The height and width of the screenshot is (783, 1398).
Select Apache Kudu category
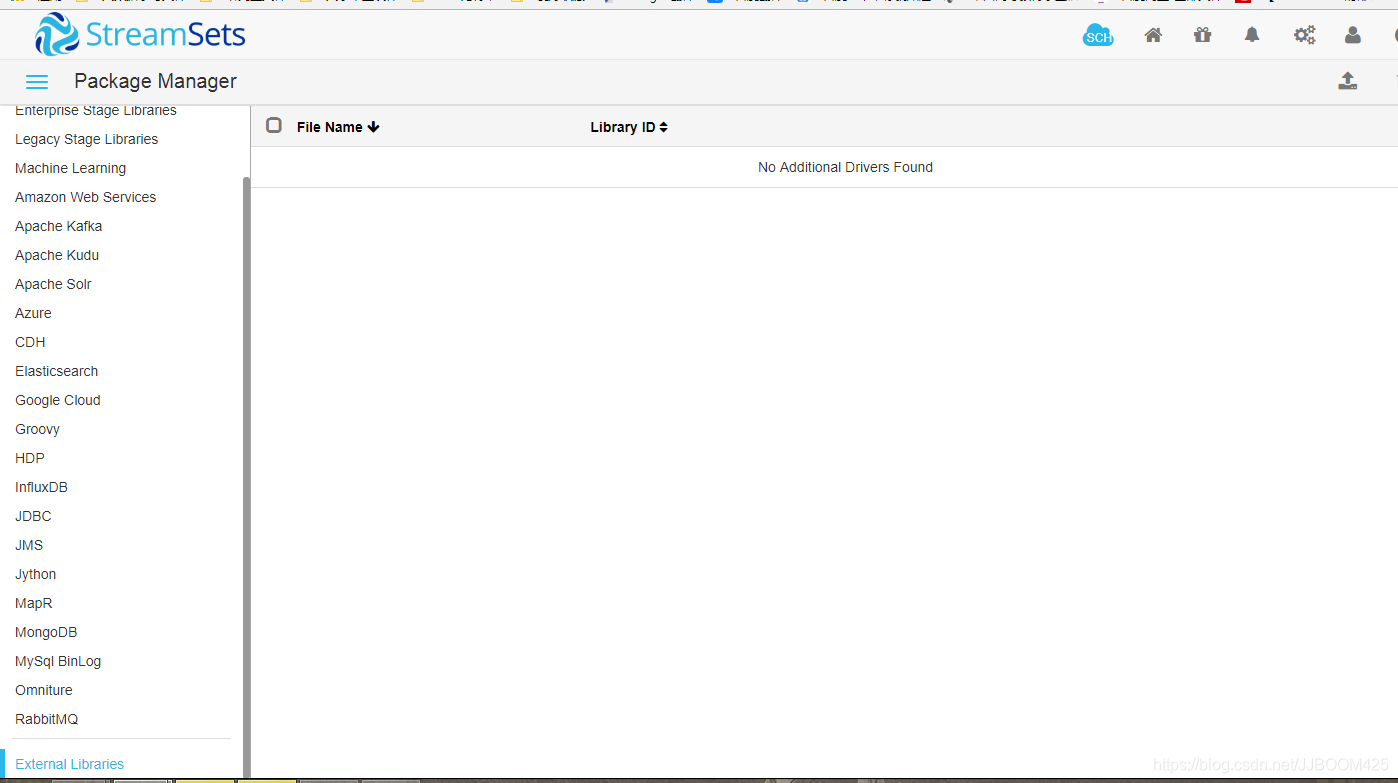(x=57, y=255)
